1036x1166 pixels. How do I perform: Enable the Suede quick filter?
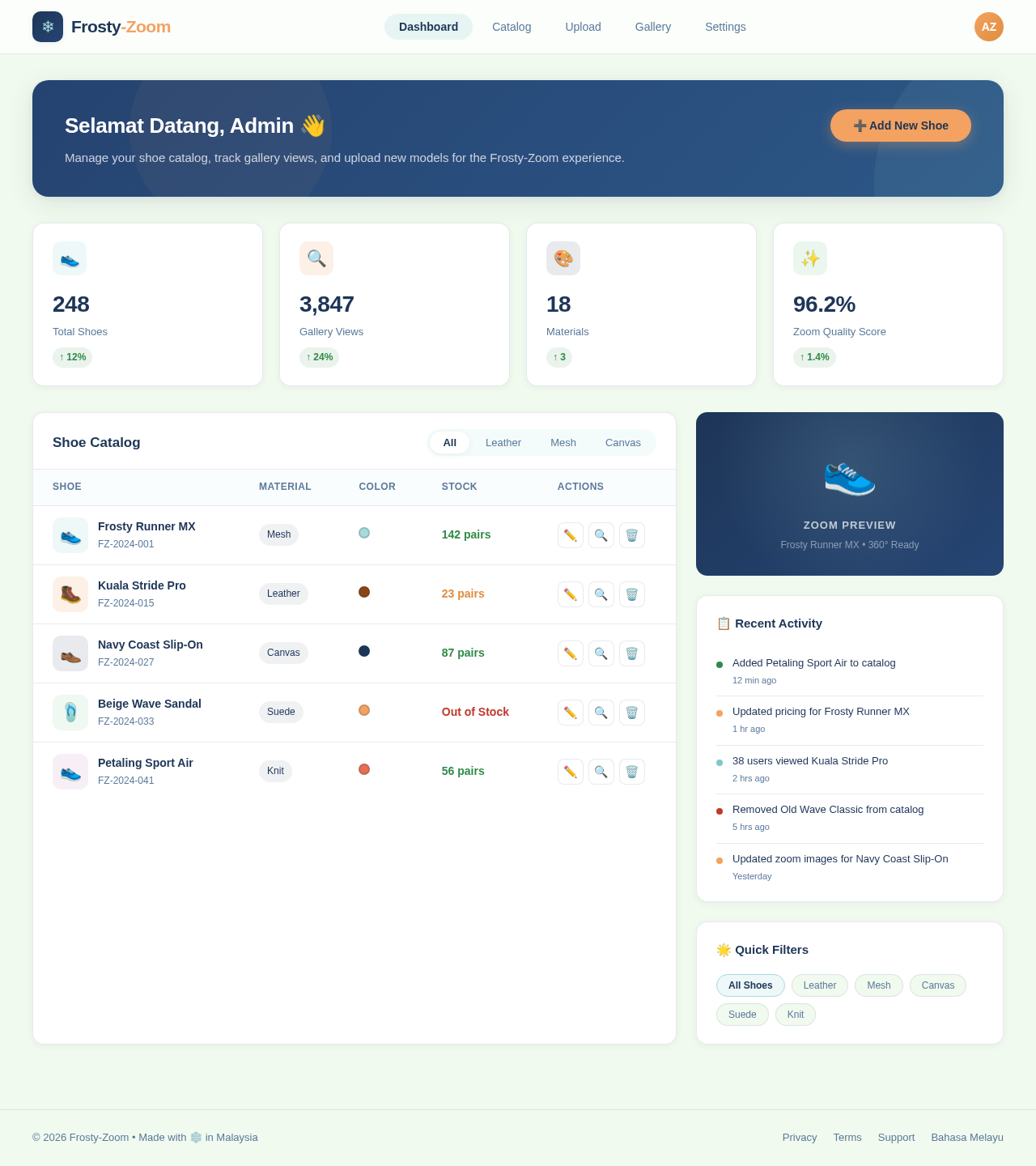click(x=741, y=1014)
